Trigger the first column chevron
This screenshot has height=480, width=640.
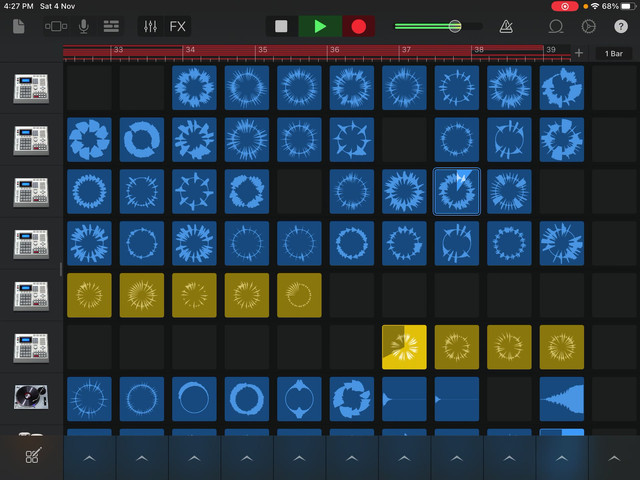pos(89,458)
